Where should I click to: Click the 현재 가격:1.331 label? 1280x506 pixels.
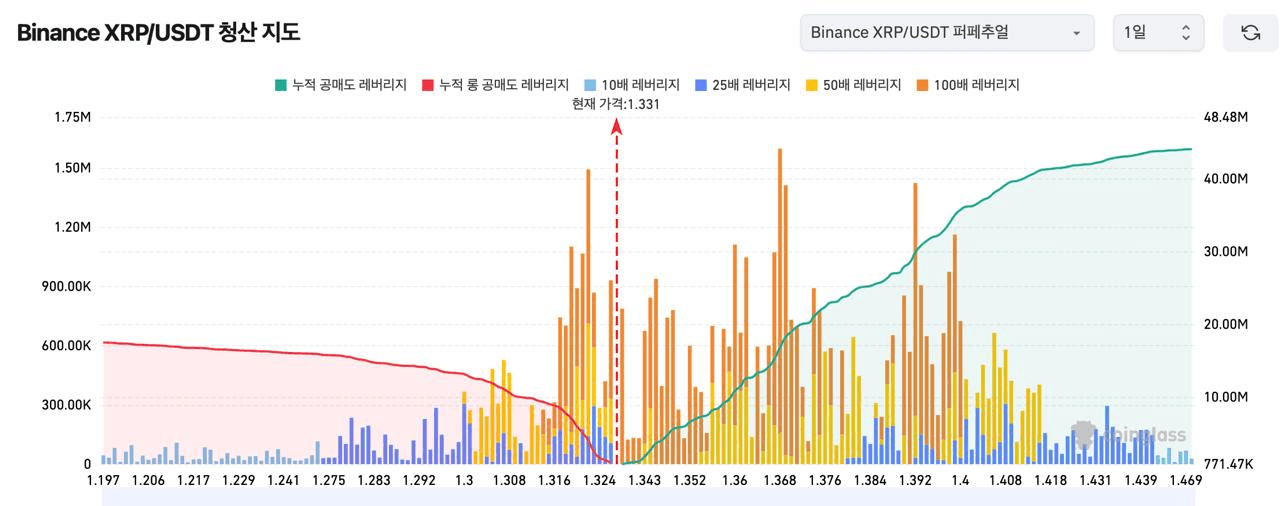tap(616, 103)
